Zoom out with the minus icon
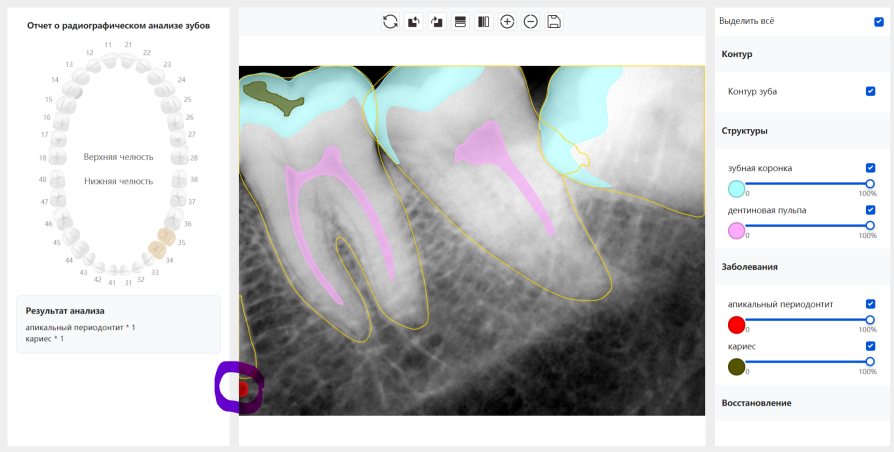The width and height of the screenshot is (894, 452). pyautogui.click(x=530, y=21)
